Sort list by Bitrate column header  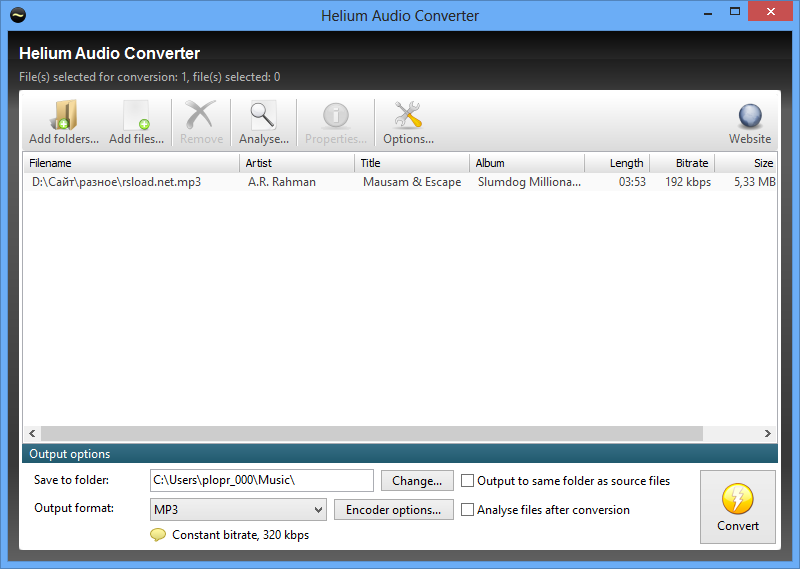coord(682,163)
